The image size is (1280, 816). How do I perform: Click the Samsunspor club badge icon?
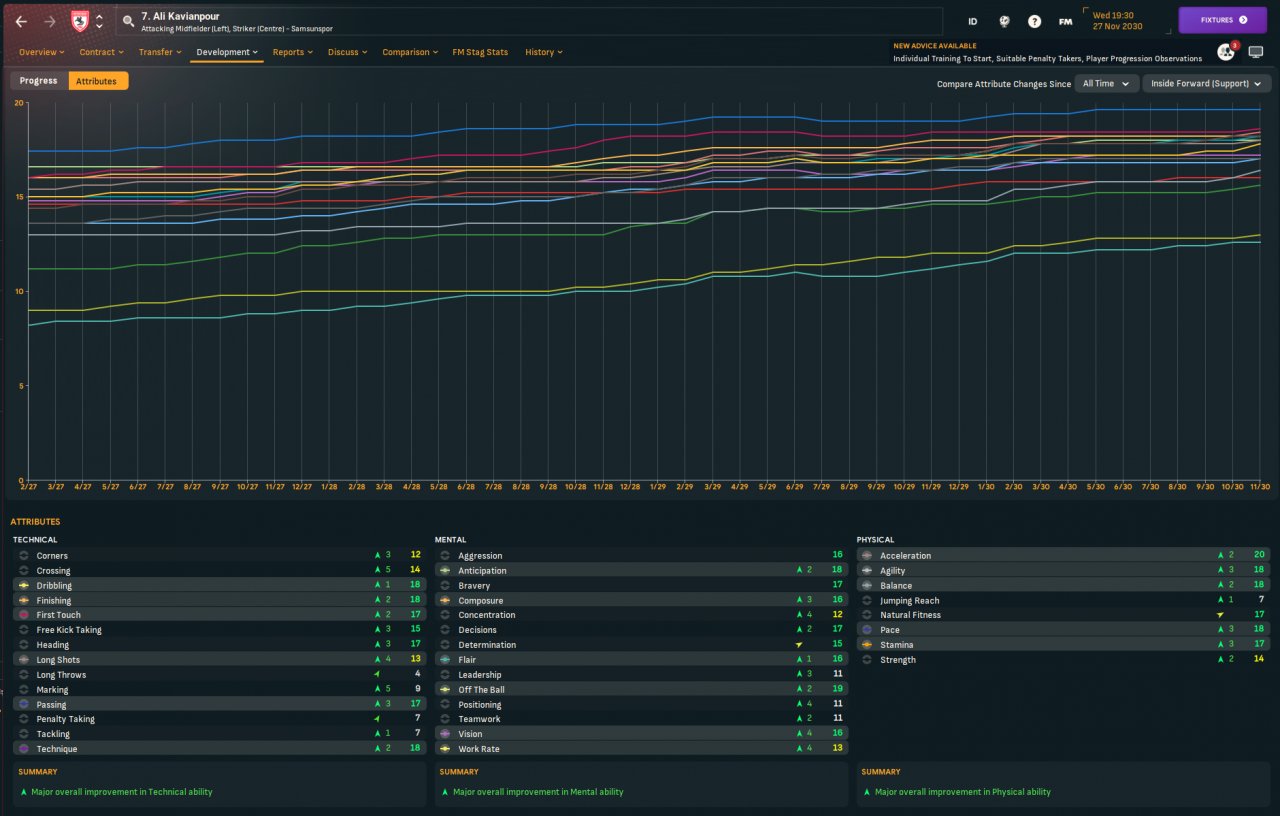click(x=80, y=21)
